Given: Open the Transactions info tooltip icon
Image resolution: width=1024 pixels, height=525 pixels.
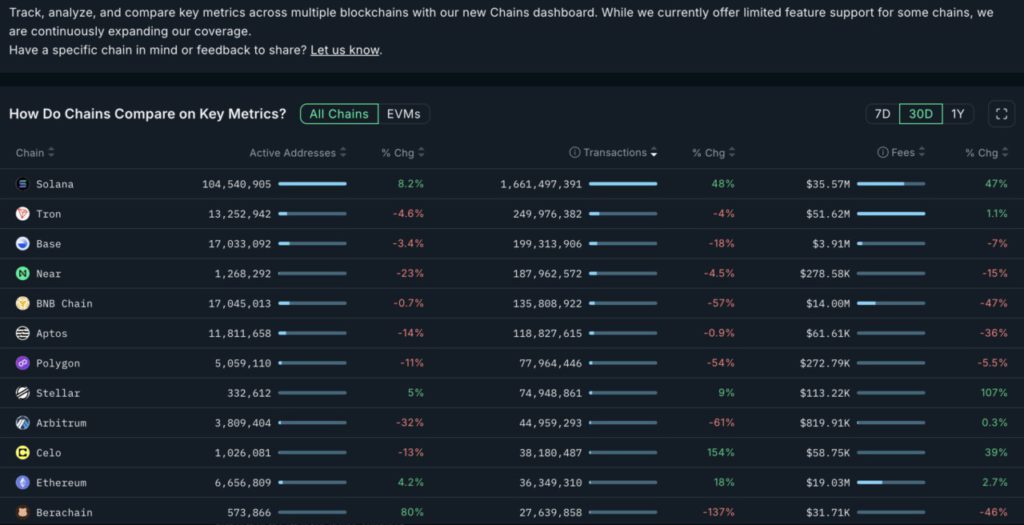Looking at the screenshot, I should click(x=574, y=152).
